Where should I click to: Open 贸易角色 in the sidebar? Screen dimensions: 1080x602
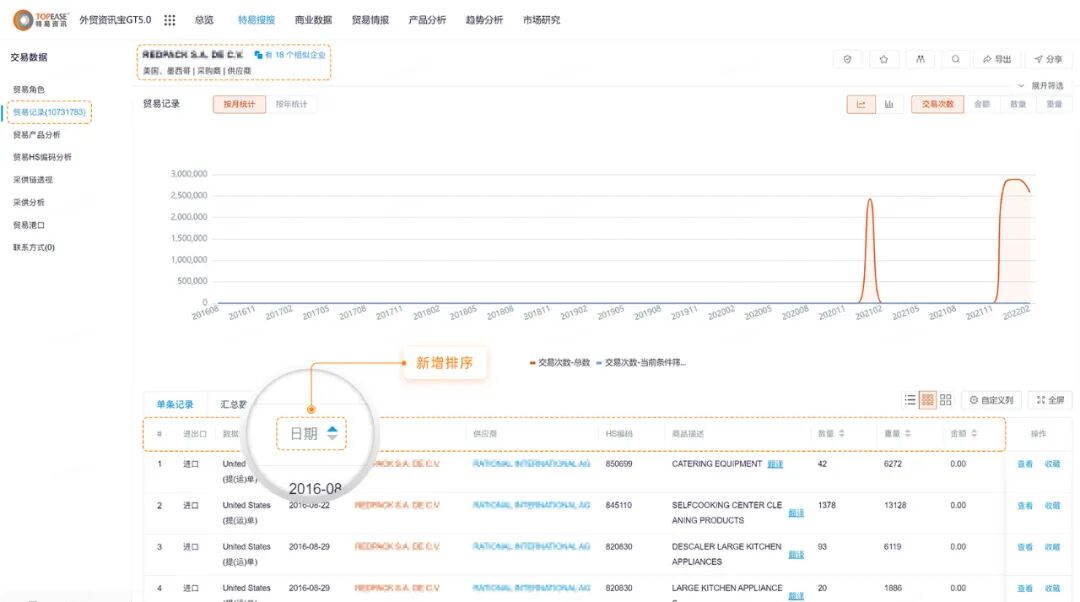(29, 90)
